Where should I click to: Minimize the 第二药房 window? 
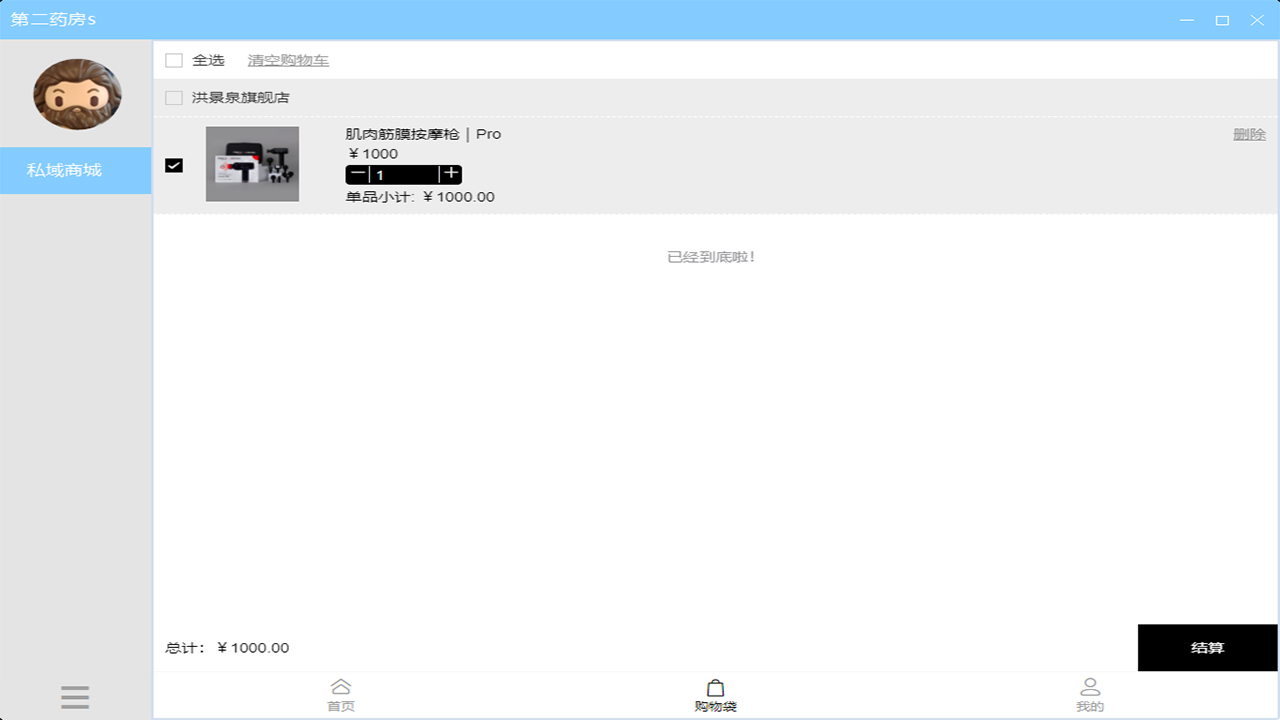1187,20
